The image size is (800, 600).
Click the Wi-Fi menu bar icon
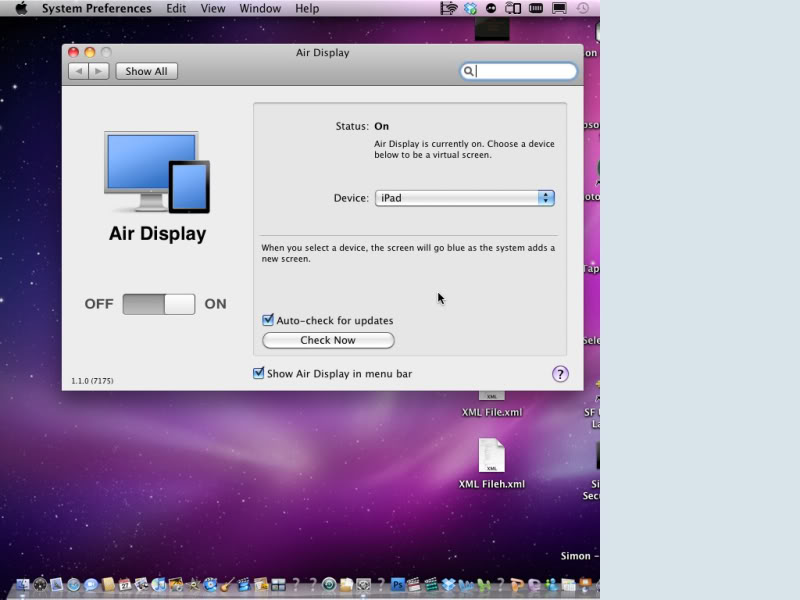point(448,8)
